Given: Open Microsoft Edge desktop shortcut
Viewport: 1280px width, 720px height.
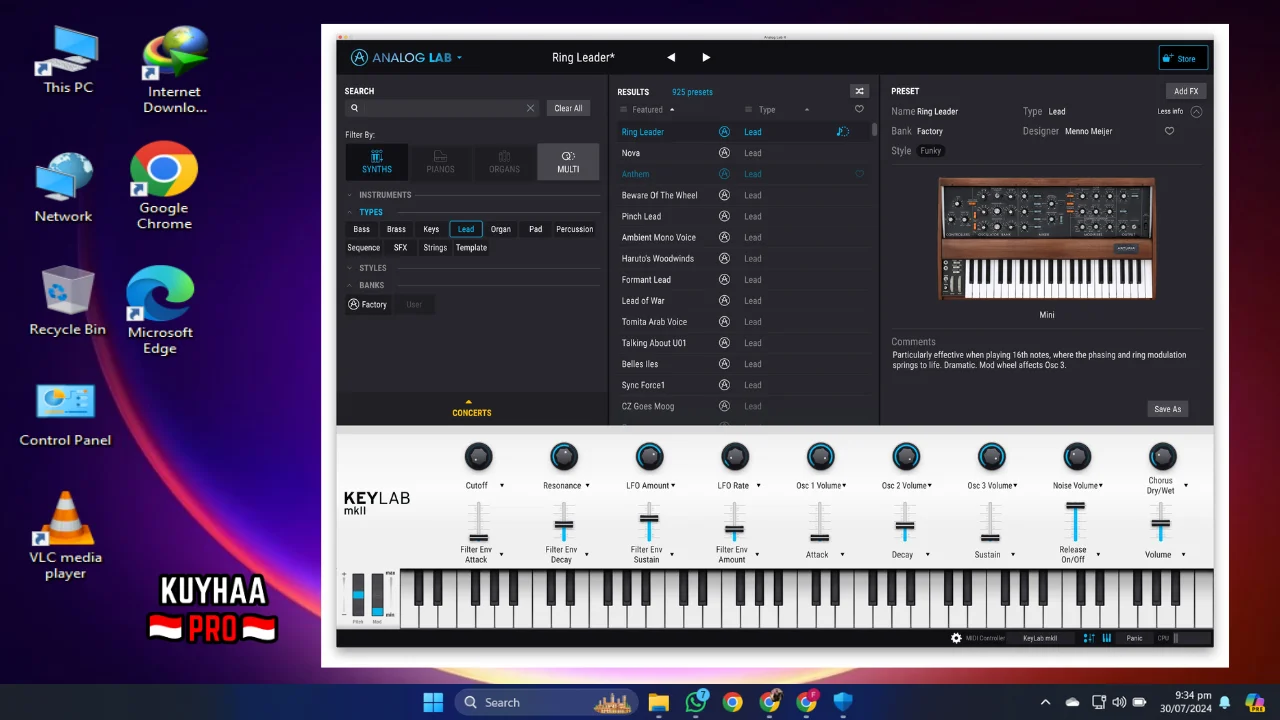Looking at the screenshot, I should point(160,310).
